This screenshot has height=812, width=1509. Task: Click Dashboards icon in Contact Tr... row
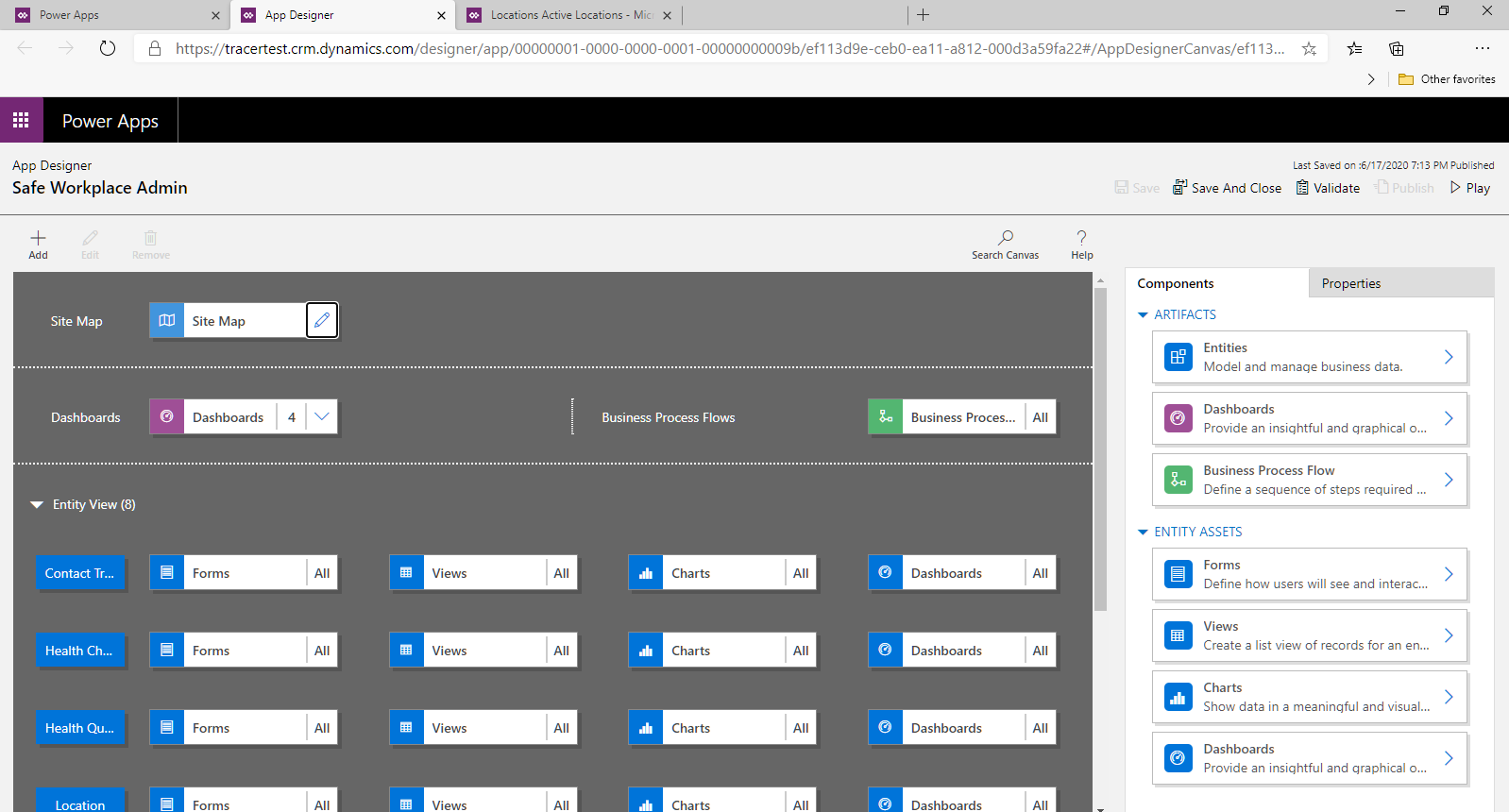(886, 572)
